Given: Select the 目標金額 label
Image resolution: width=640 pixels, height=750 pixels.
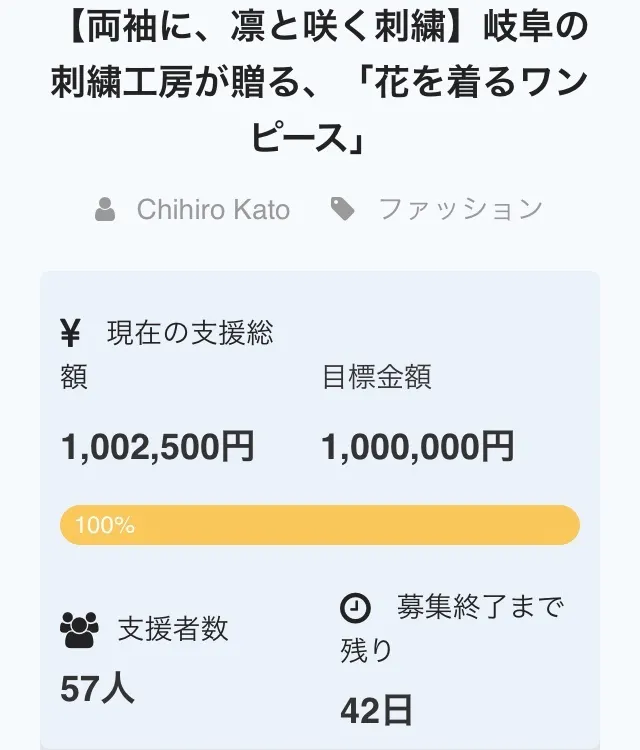Looking at the screenshot, I should 376,377.
